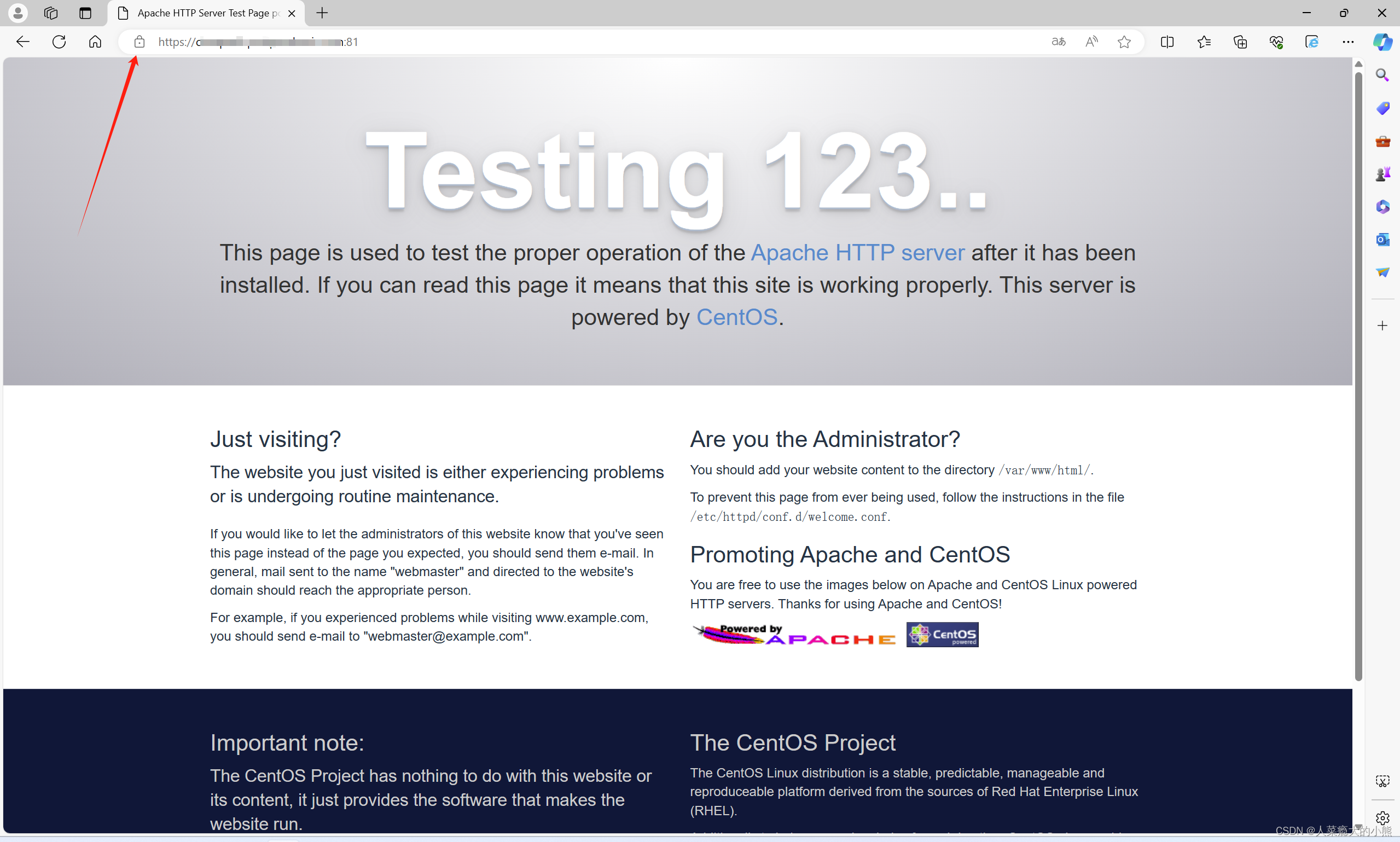Open Outlook in the sidebar
Viewport: 1400px width, 842px height.
[x=1382, y=240]
